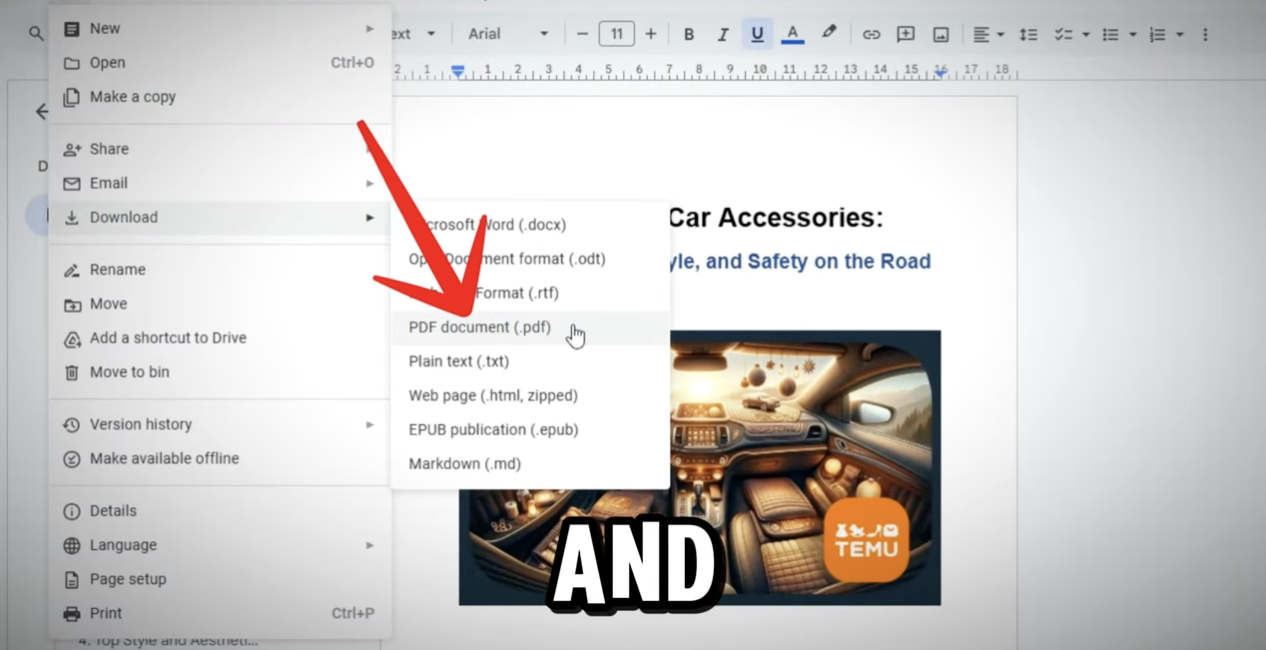Click the insert image icon

click(940, 34)
